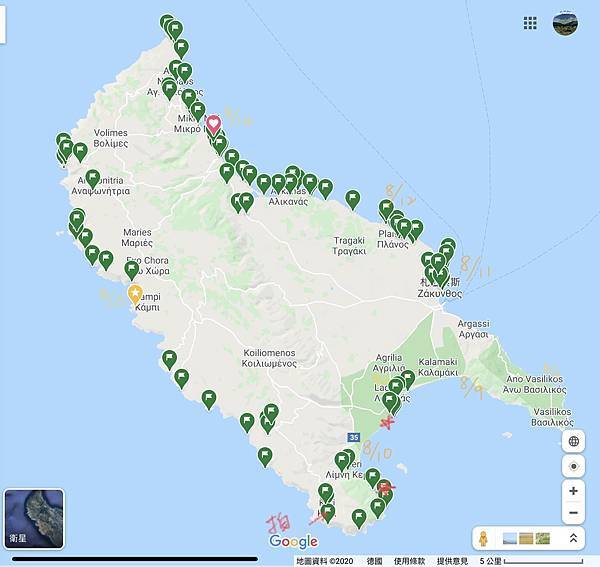600x567 pixels.
Task: Click the 地圖資料 ©2020 footer text
Action: (x=324, y=561)
